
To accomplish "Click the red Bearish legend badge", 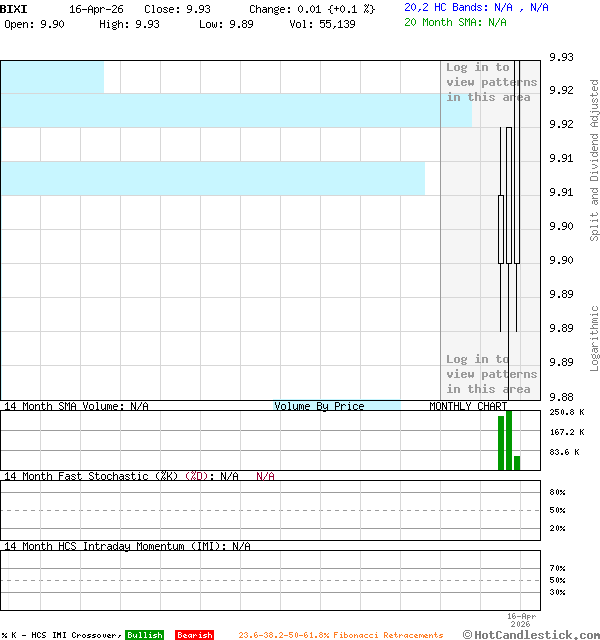I will coord(194,635).
